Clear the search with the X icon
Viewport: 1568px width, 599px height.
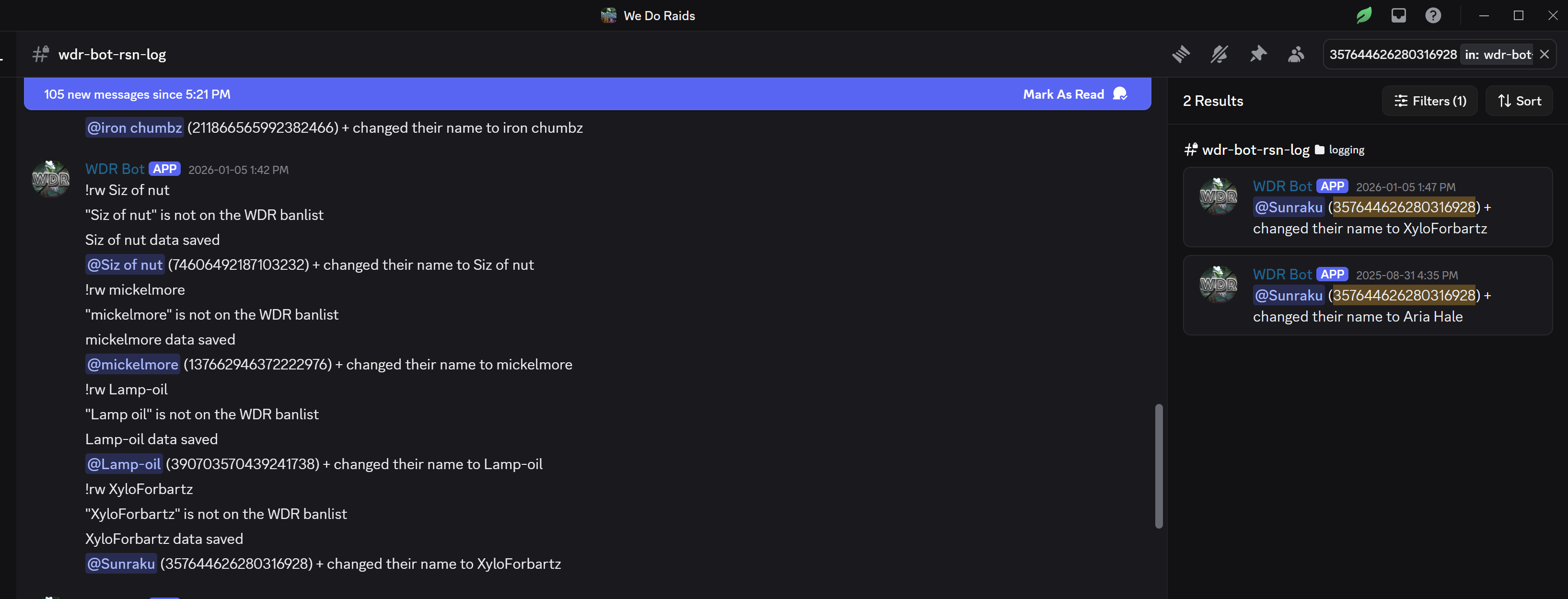click(1544, 54)
